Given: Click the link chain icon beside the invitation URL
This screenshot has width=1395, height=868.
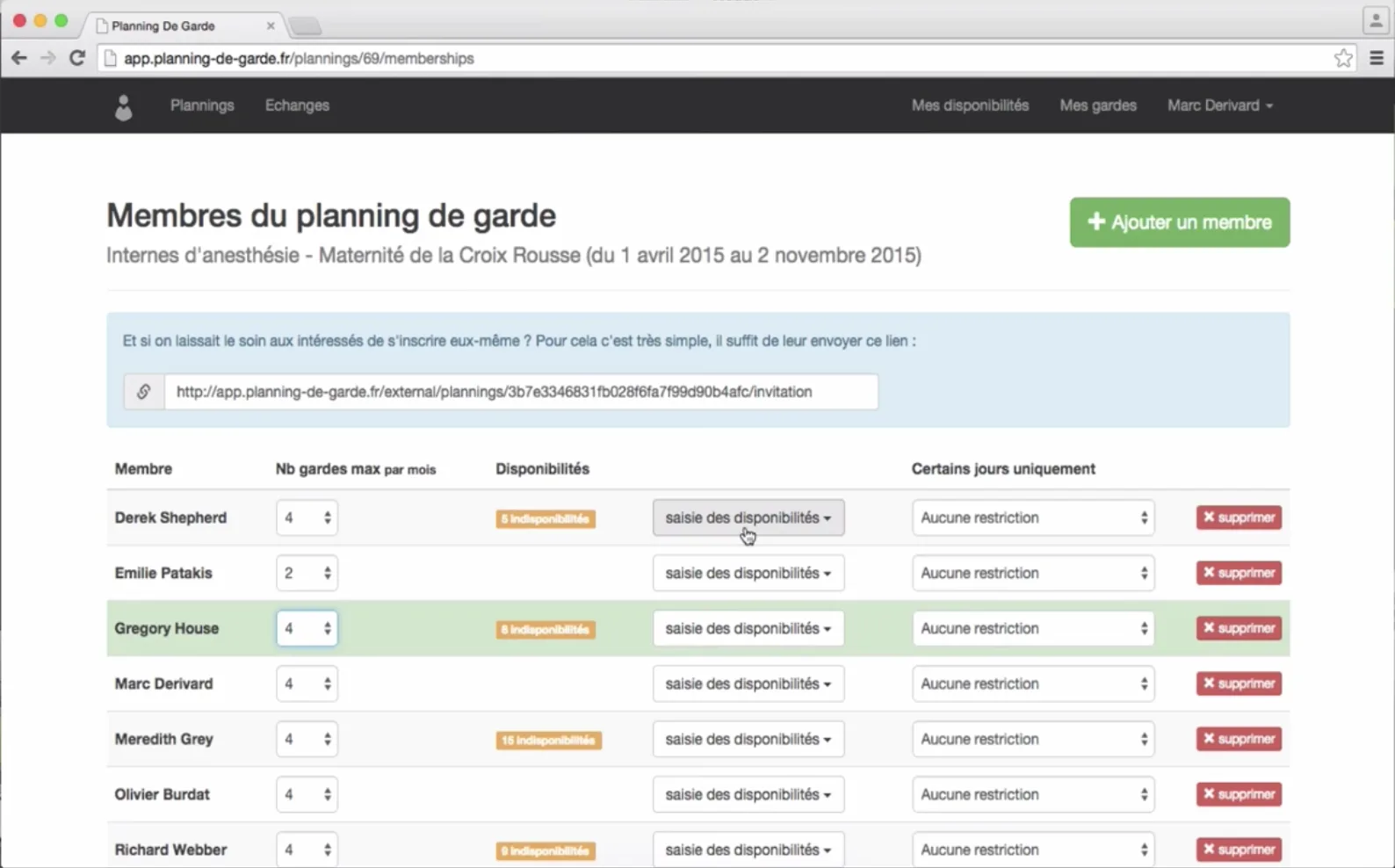Looking at the screenshot, I should [144, 392].
